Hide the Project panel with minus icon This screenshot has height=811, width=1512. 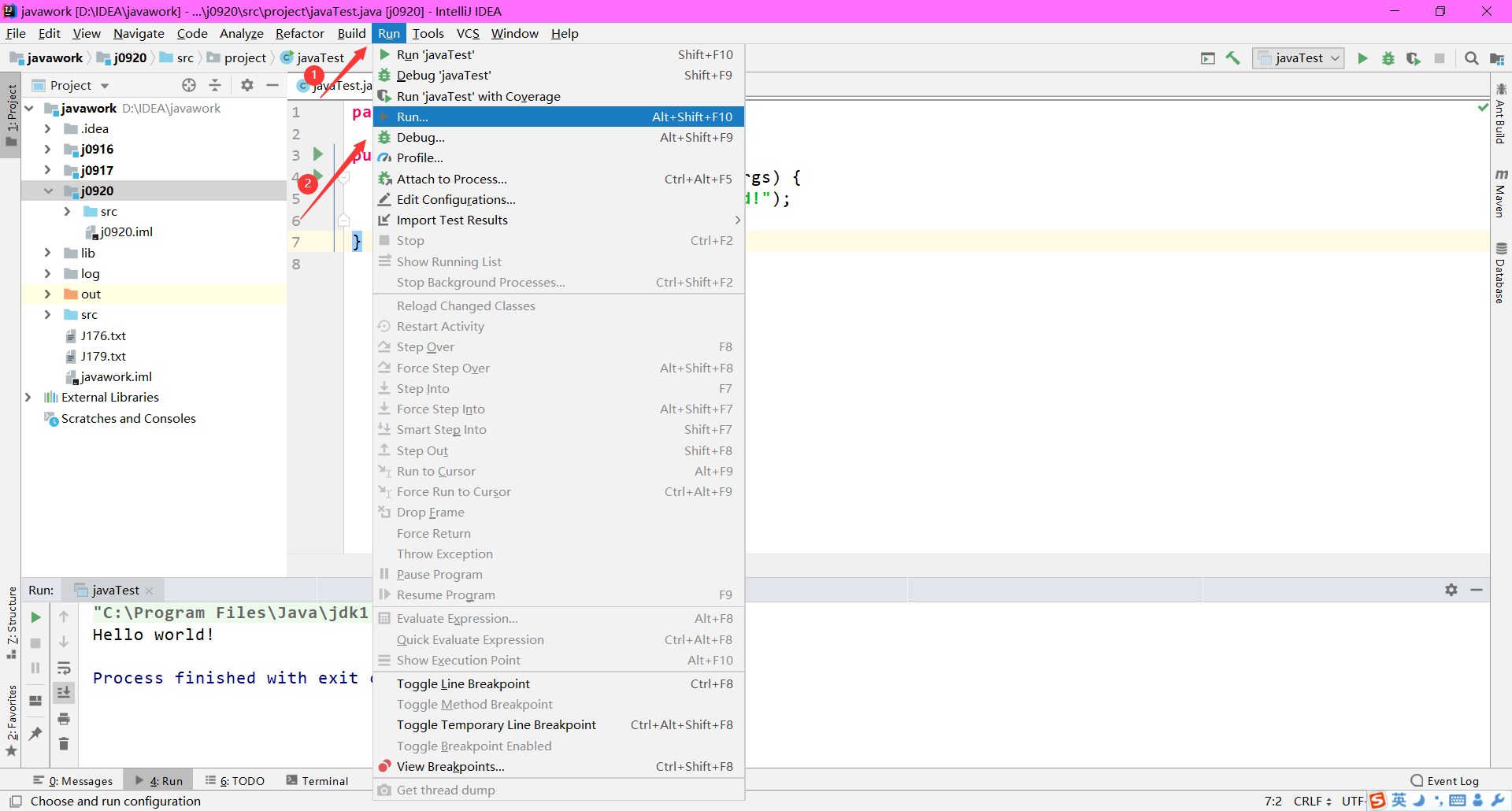coord(272,85)
